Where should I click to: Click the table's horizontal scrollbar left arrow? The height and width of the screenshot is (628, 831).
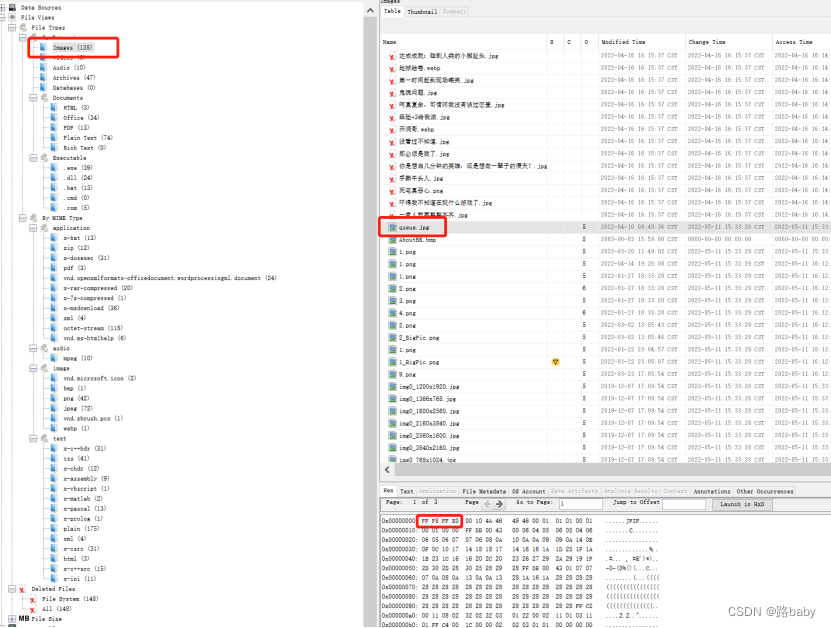[387, 470]
